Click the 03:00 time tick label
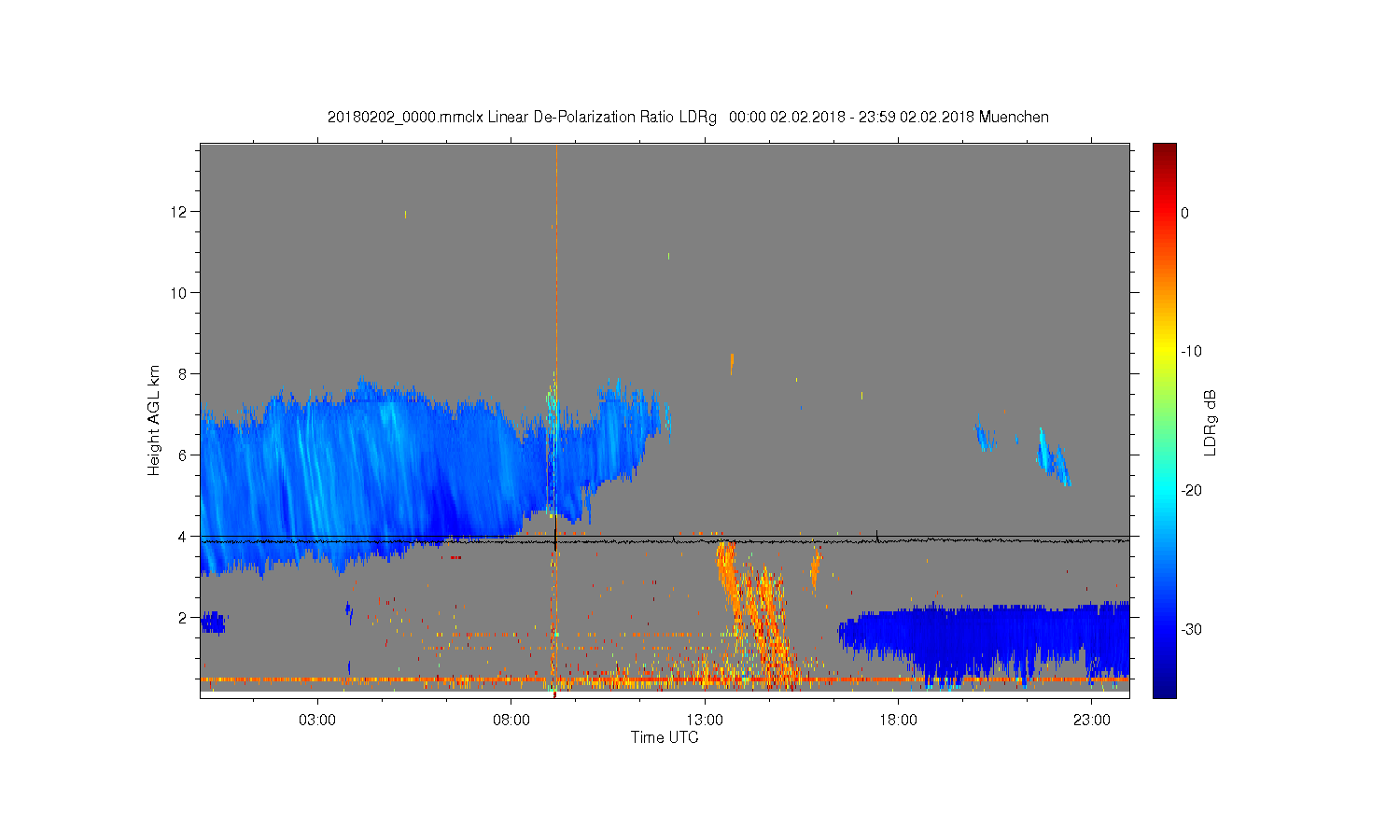Viewport: 1400px width, 840px height. coord(317,721)
